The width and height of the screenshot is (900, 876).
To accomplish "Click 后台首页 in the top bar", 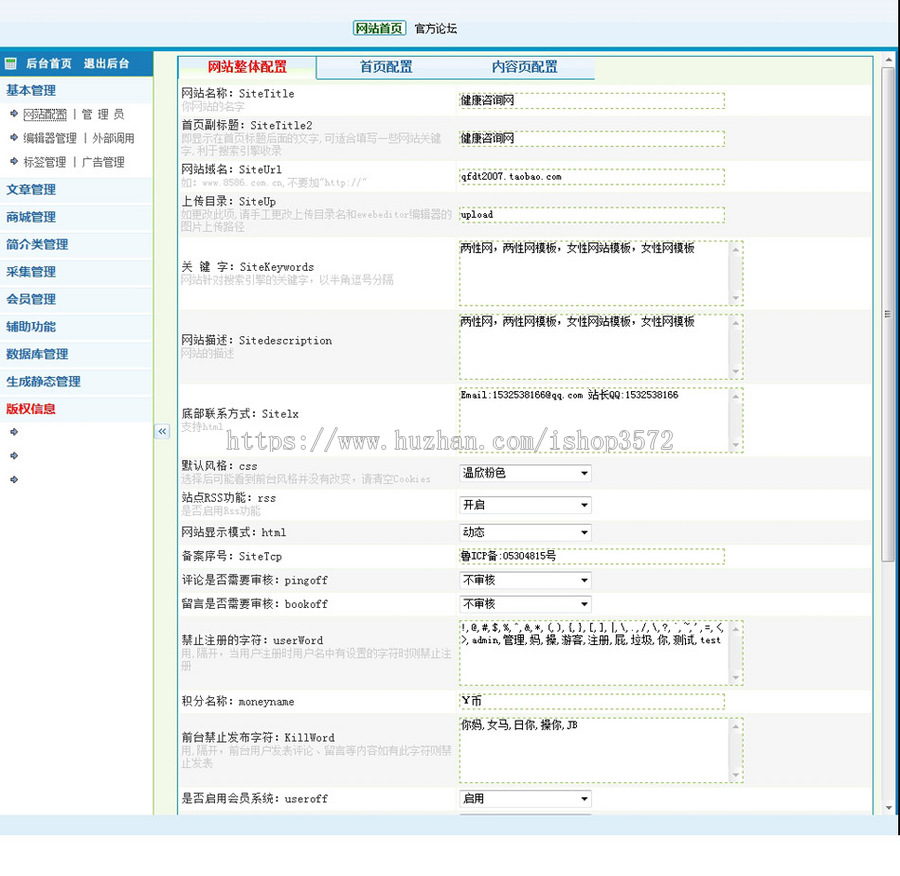I will (x=48, y=62).
